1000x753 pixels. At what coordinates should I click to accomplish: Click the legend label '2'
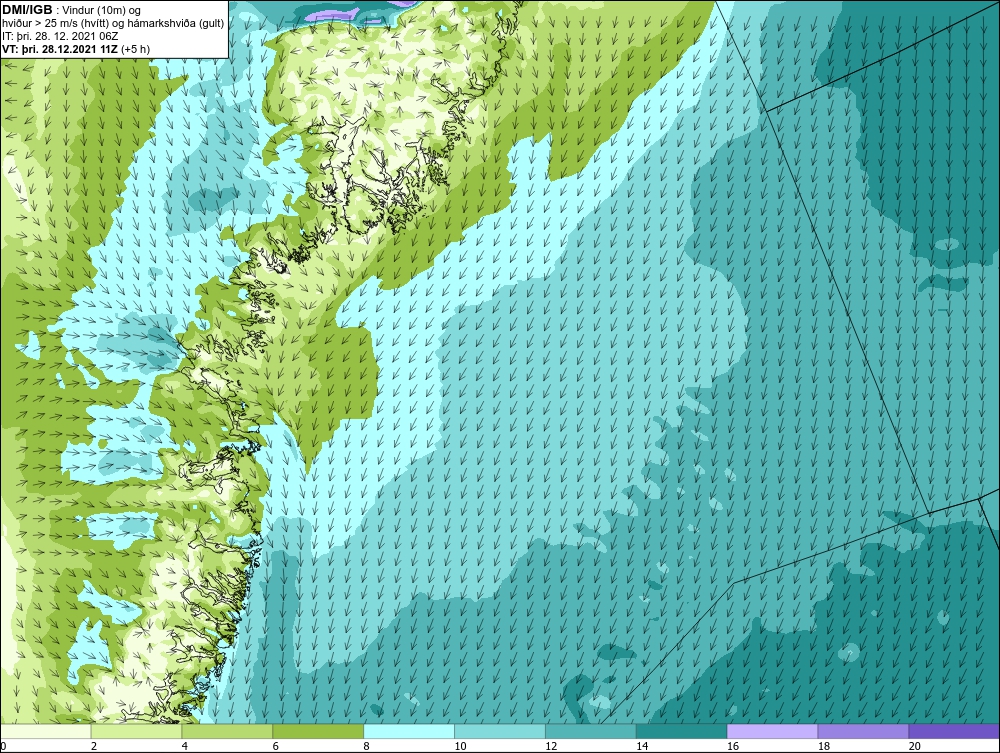pos(94,746)
